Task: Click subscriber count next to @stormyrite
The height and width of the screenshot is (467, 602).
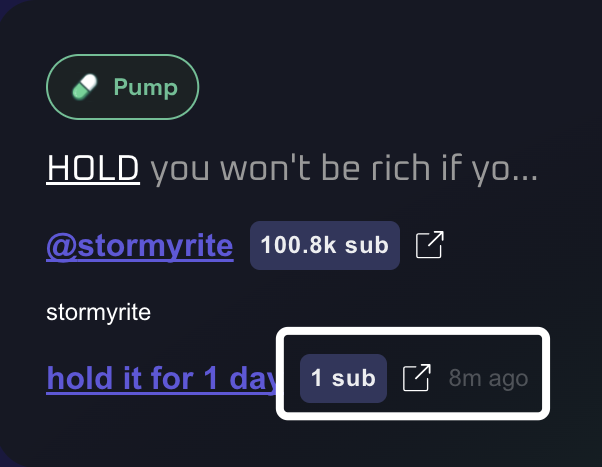Action: 324,245
